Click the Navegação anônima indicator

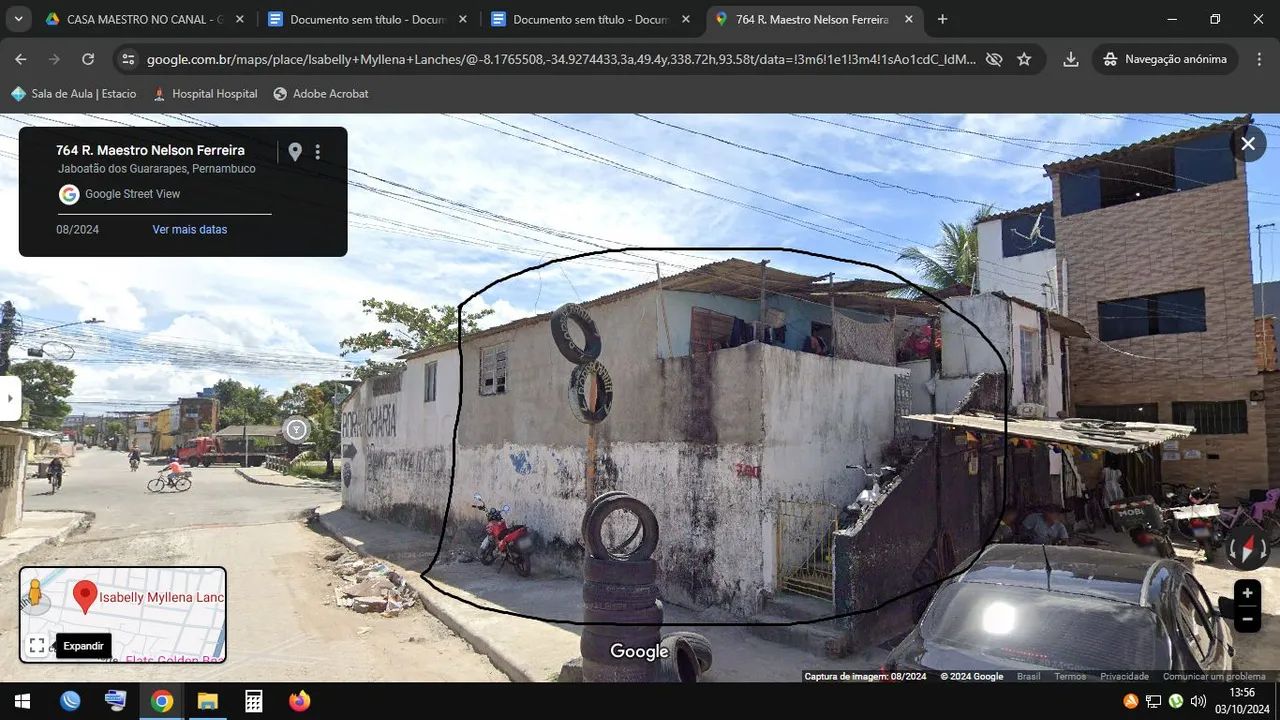(1165, 59)
